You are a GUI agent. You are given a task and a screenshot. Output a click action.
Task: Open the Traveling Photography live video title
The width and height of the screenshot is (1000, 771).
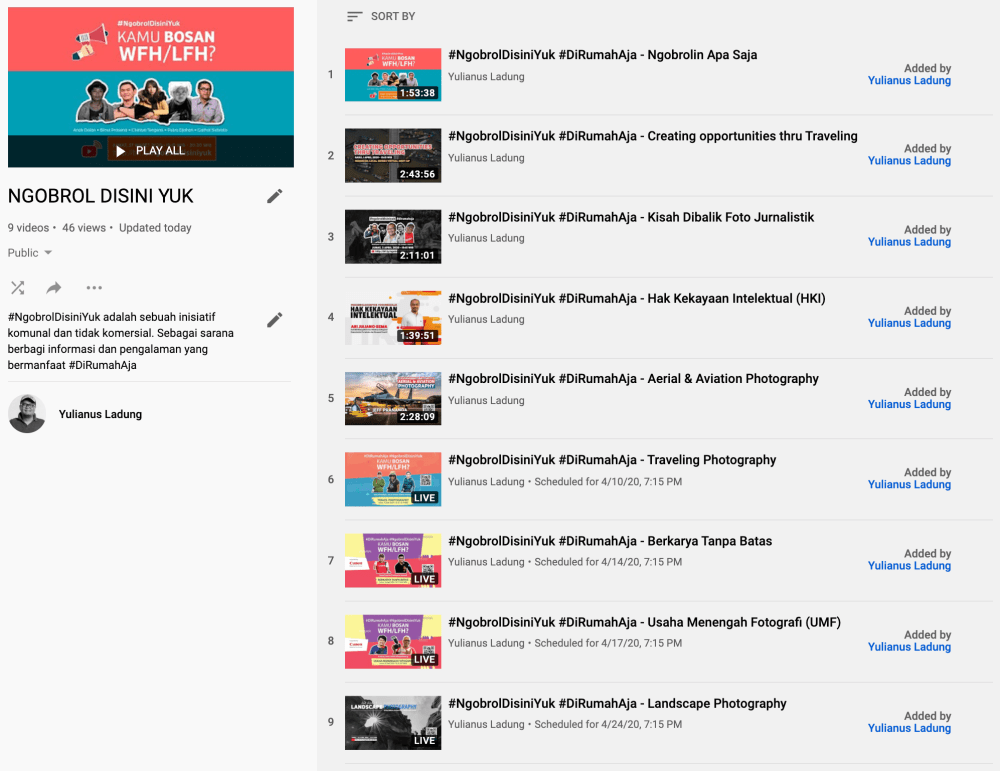pyautogui.click(x=612, y=460)
